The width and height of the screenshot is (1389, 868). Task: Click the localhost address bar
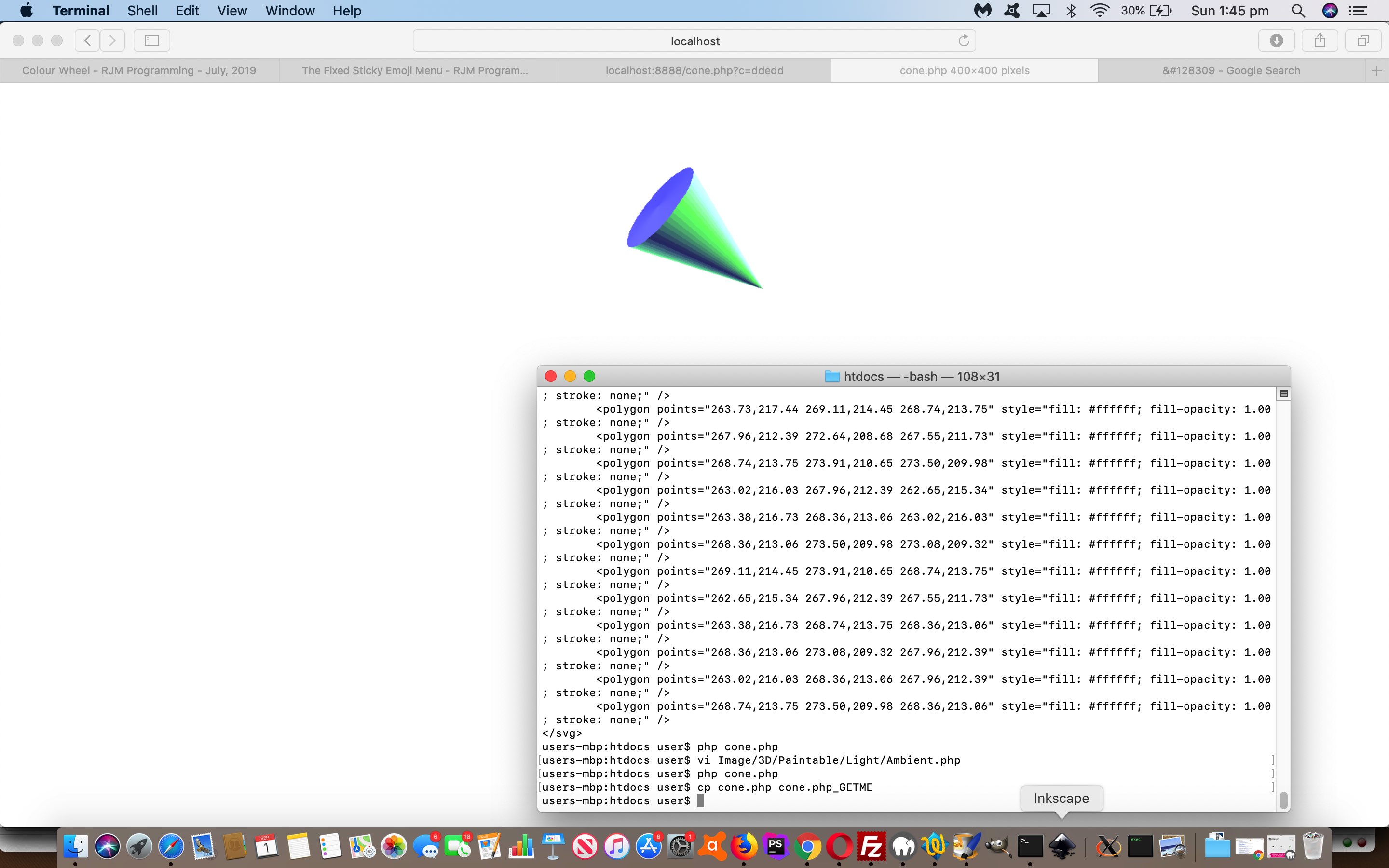[x=694, y=41]
